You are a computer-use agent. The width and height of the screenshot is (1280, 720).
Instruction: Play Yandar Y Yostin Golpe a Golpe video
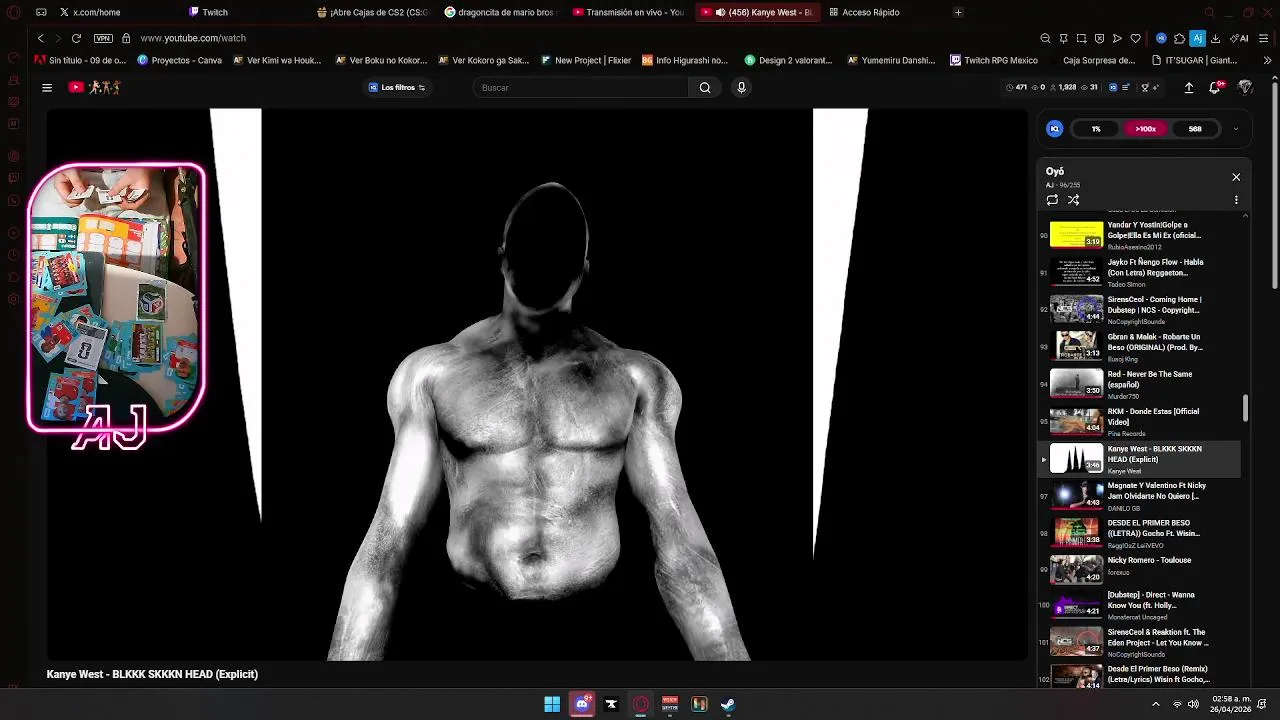tap(1139, 235)
